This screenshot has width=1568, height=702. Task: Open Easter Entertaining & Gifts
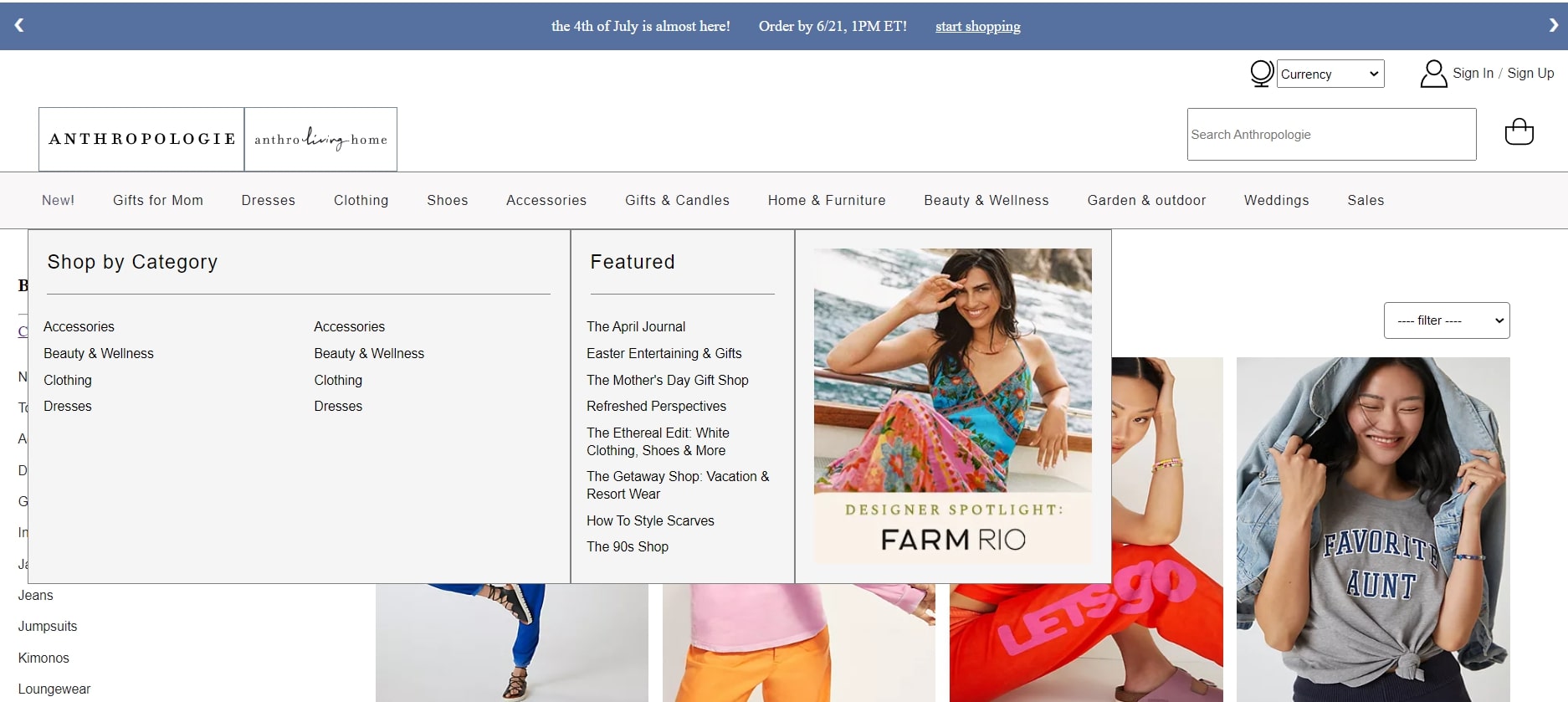(664, 353)
